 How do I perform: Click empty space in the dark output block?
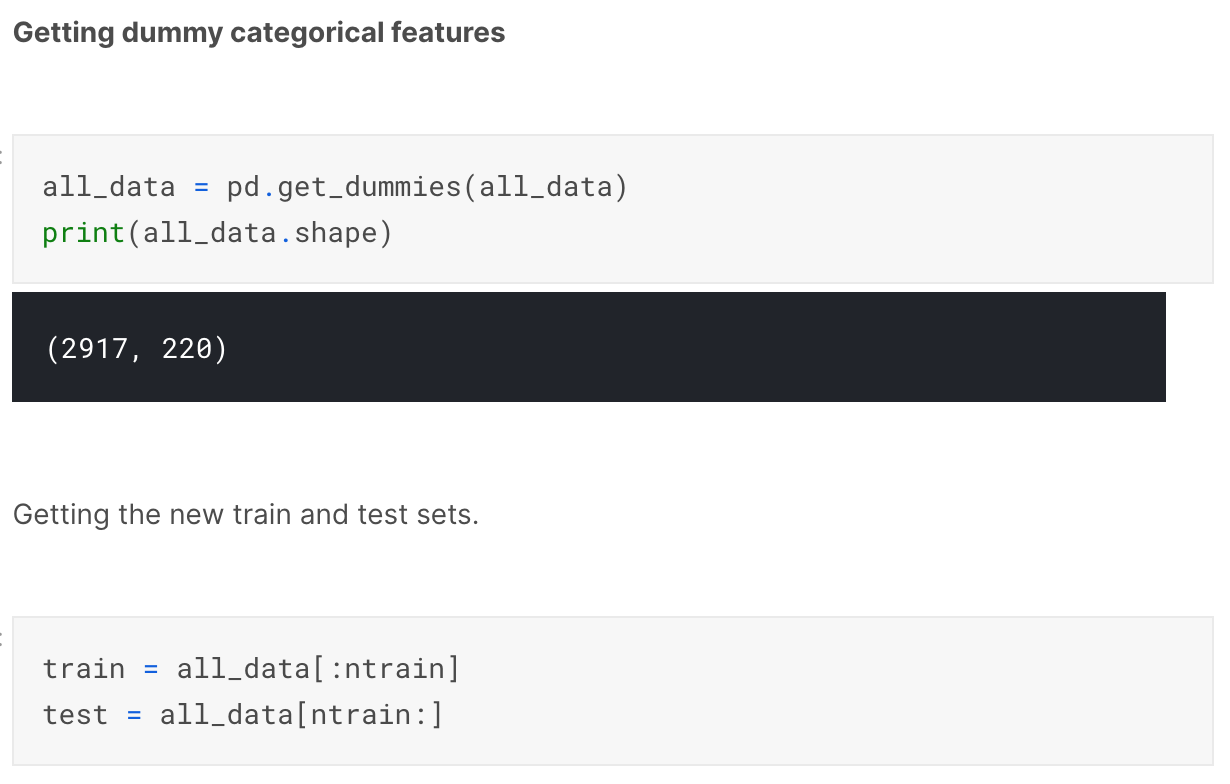700,349
